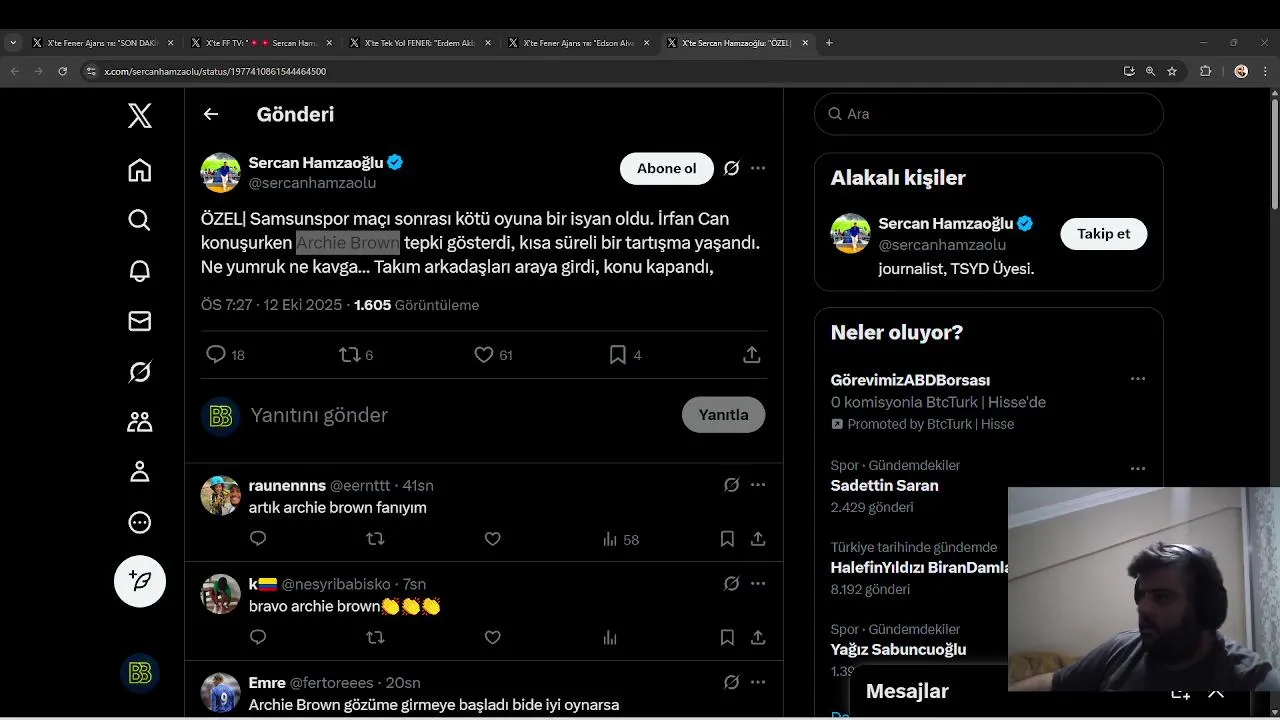Click the Yanıtla reply button
1280x720 pixels.
click(x=723, y=415)
